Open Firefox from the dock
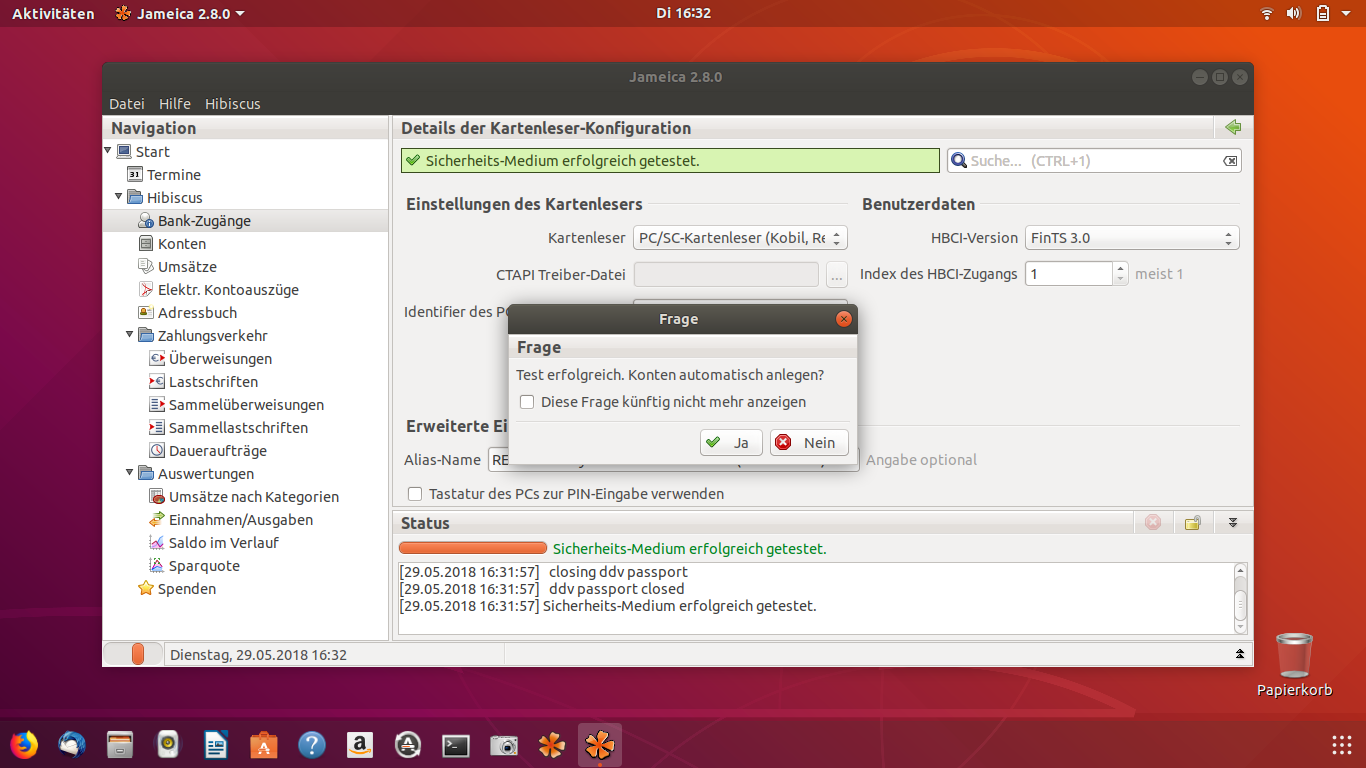This screenshot has width=1366, height=768. [x=23, y=745]
